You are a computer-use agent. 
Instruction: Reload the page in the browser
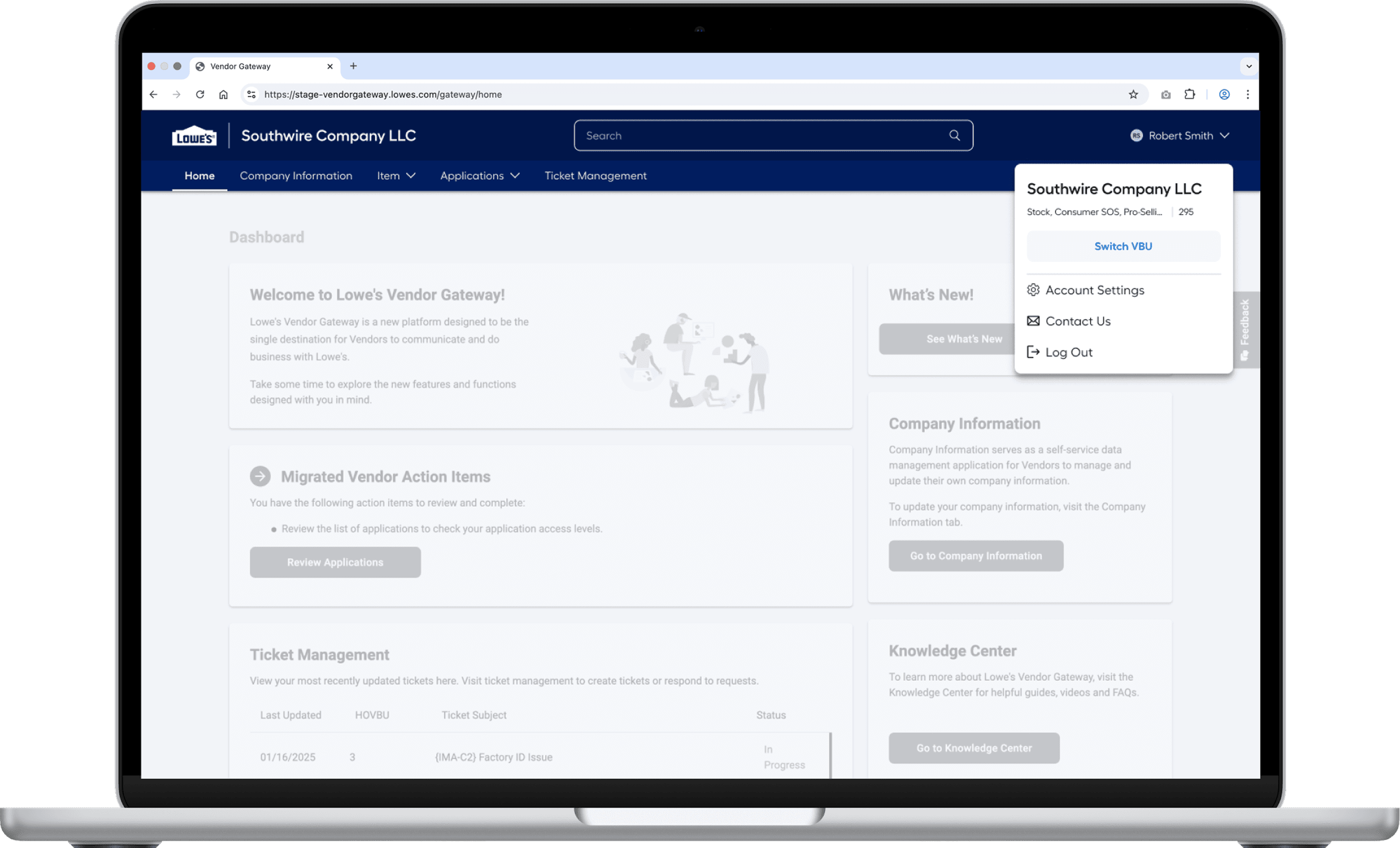click(x=200, y=94)
